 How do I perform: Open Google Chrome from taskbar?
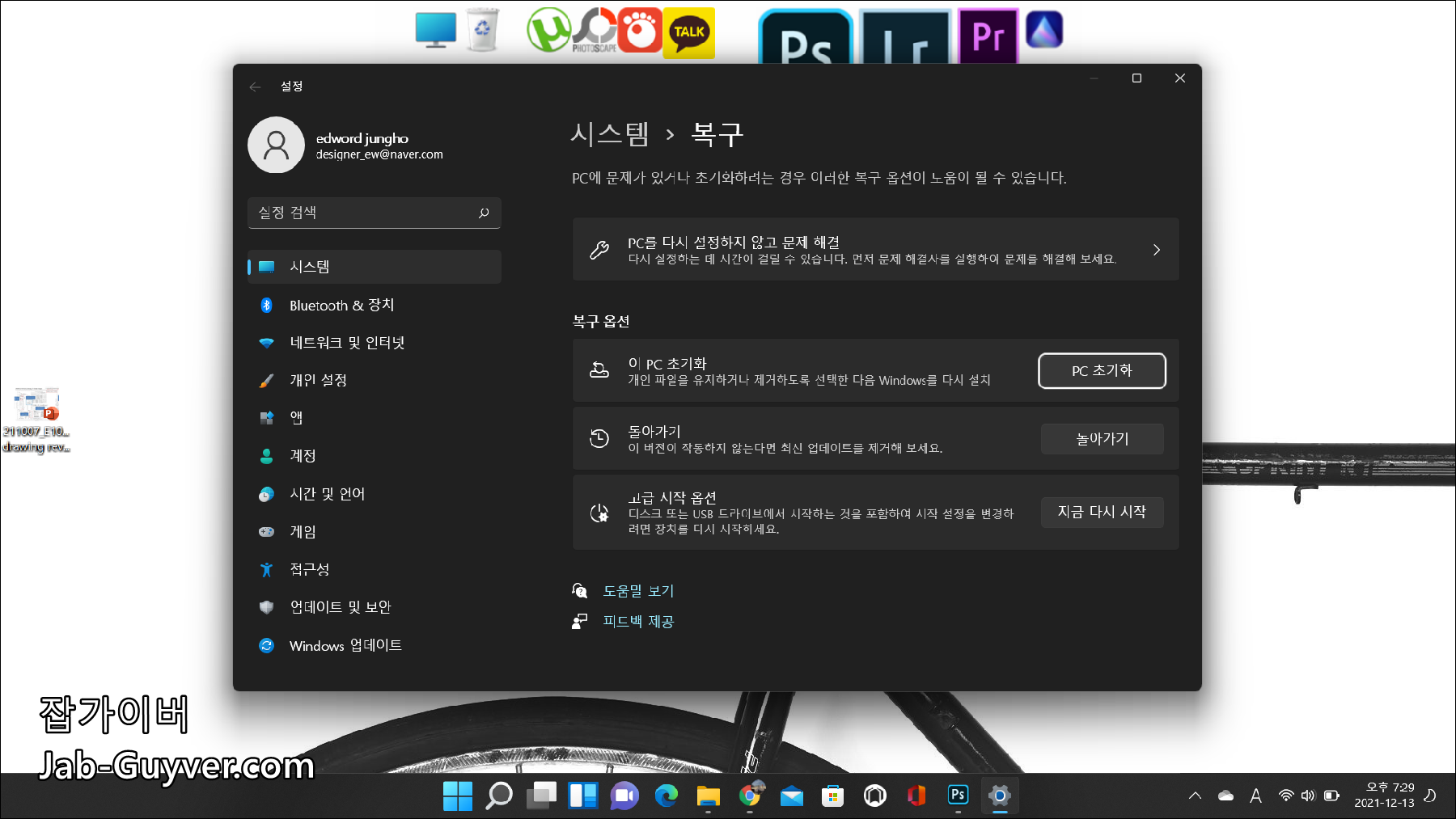750,796
